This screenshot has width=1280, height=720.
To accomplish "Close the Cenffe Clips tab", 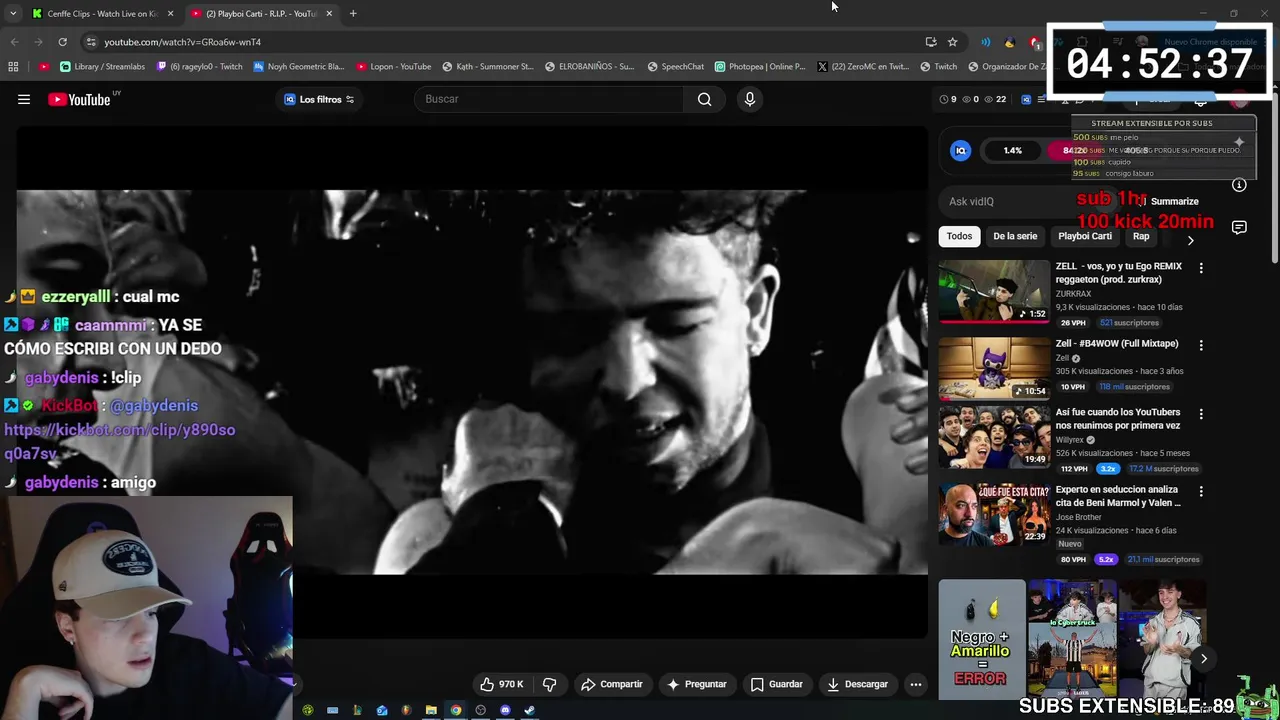I will coord(170,14).
